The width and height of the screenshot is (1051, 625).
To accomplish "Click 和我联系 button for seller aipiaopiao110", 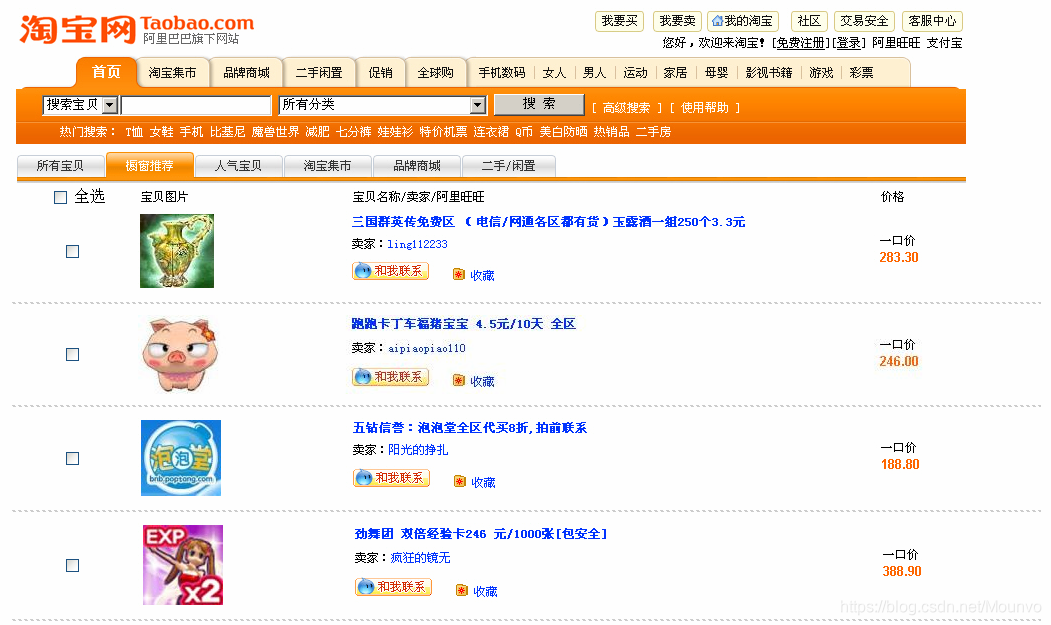I will [390, 377].
